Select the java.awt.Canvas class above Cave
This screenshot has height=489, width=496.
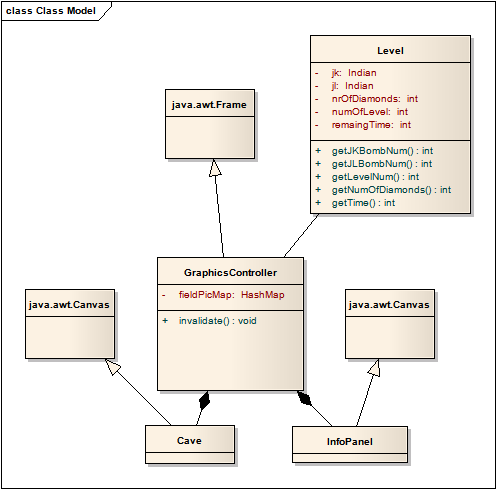pyautogui.click(x=70, y=324)
